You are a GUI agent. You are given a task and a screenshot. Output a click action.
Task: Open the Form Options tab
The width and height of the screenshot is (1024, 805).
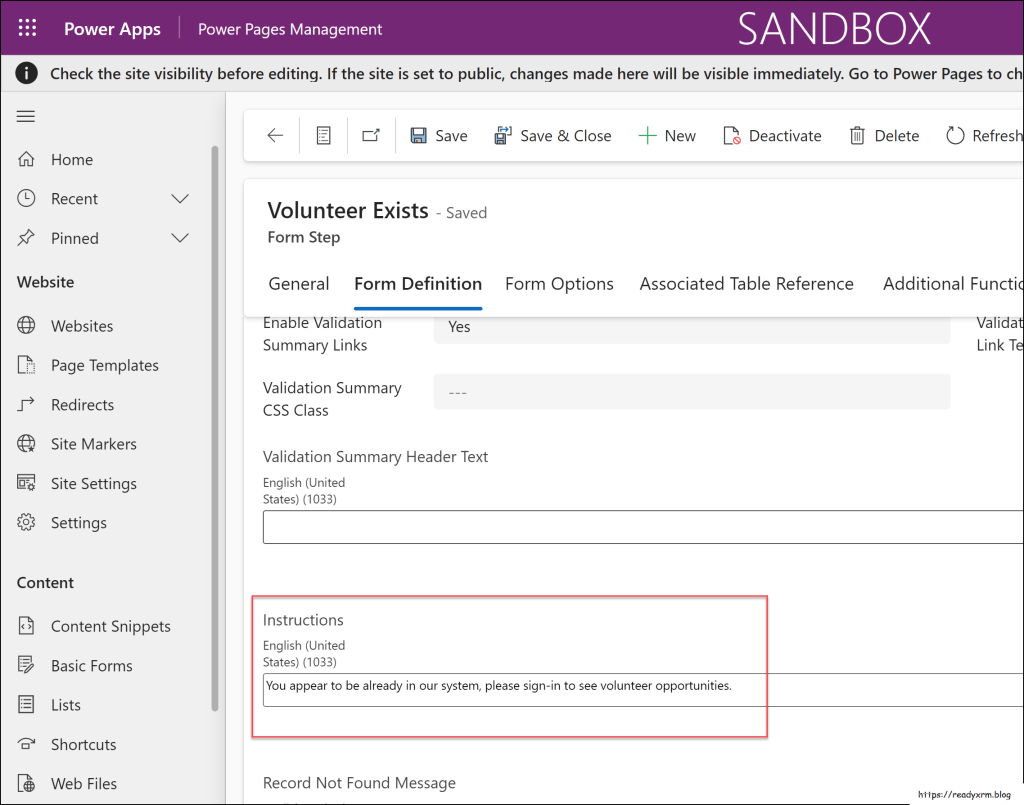559,284
